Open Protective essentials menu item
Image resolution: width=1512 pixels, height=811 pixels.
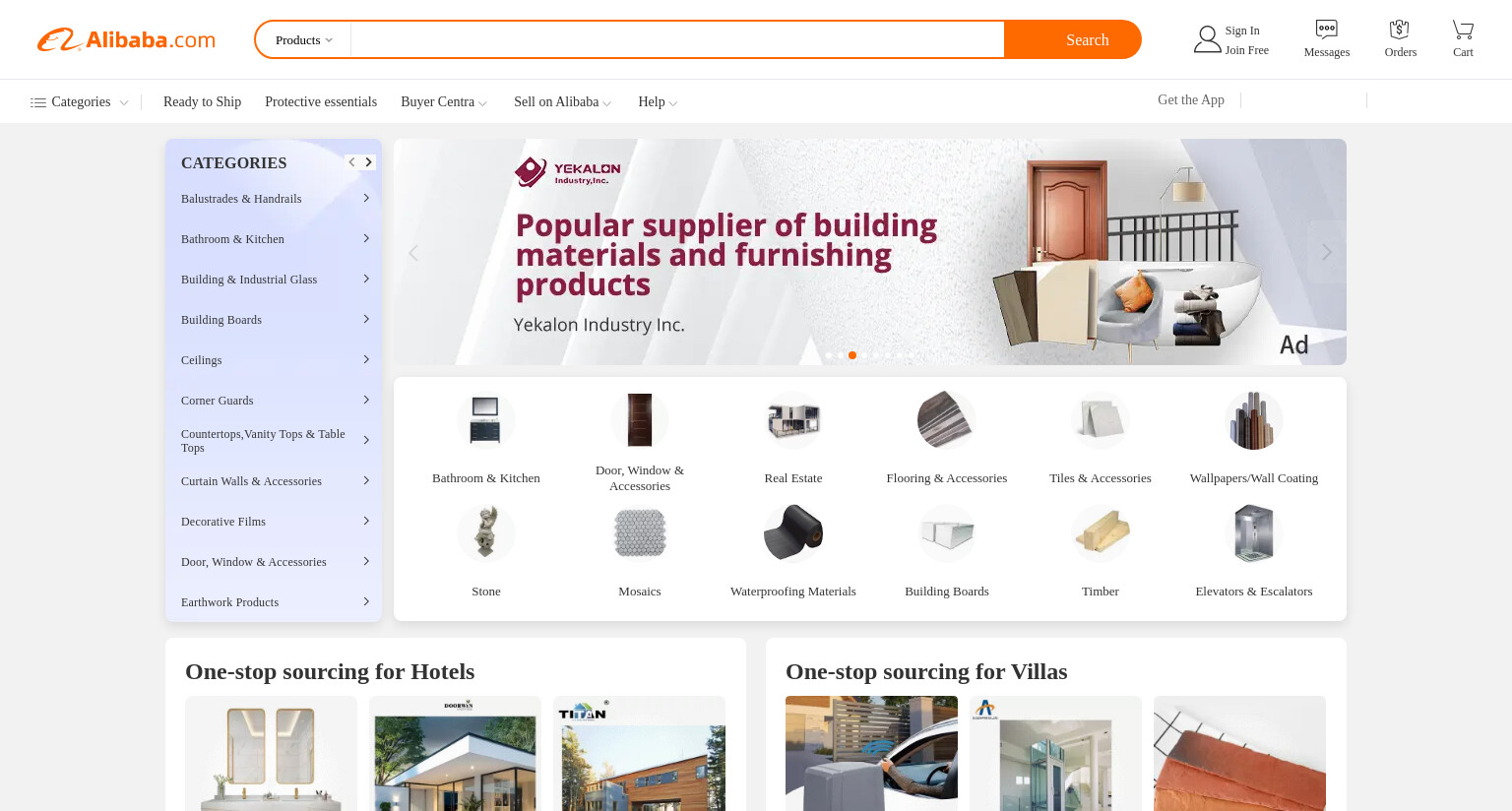[321, 102]
